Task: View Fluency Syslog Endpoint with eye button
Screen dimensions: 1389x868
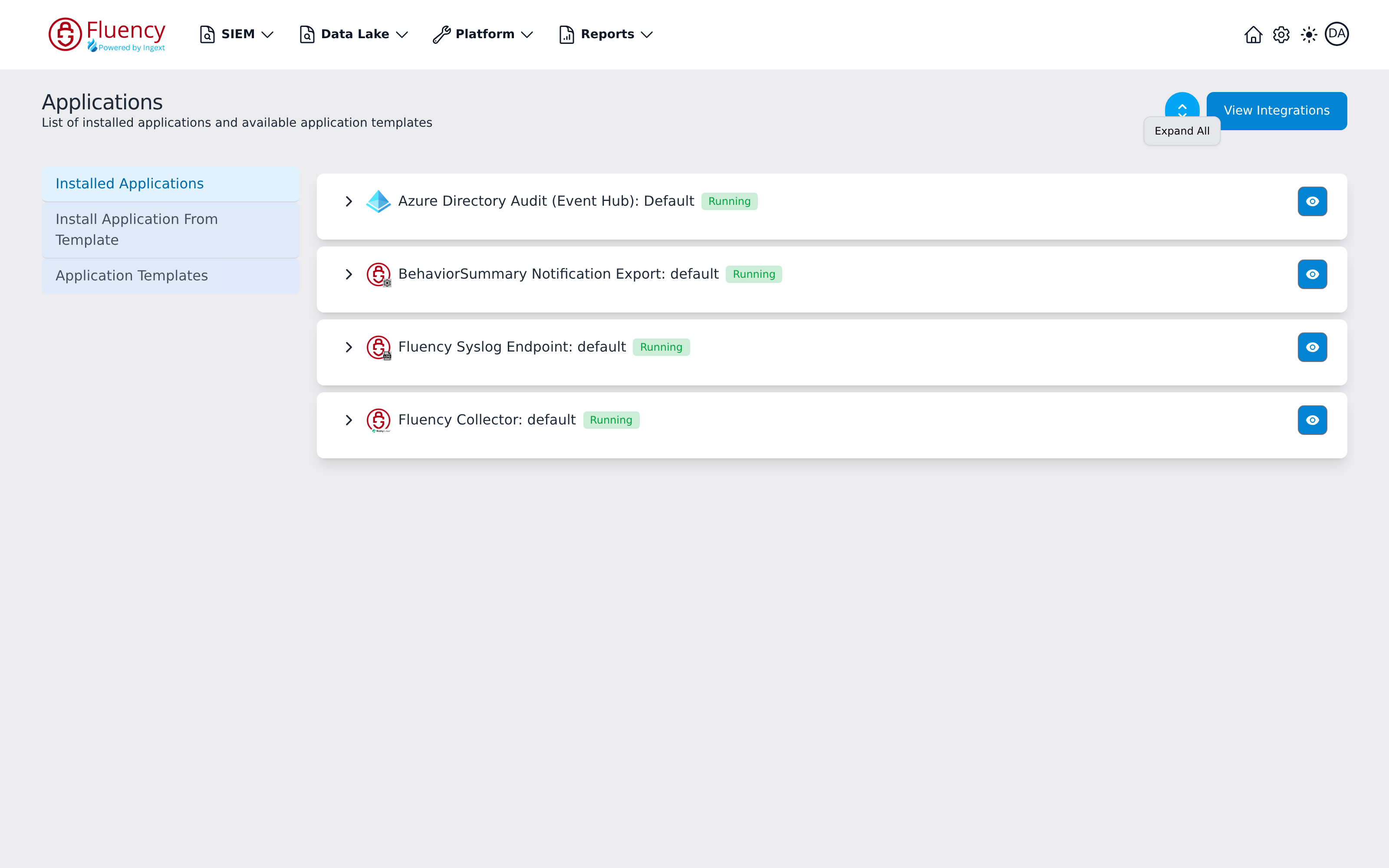Action: (x=1312, y=347)
